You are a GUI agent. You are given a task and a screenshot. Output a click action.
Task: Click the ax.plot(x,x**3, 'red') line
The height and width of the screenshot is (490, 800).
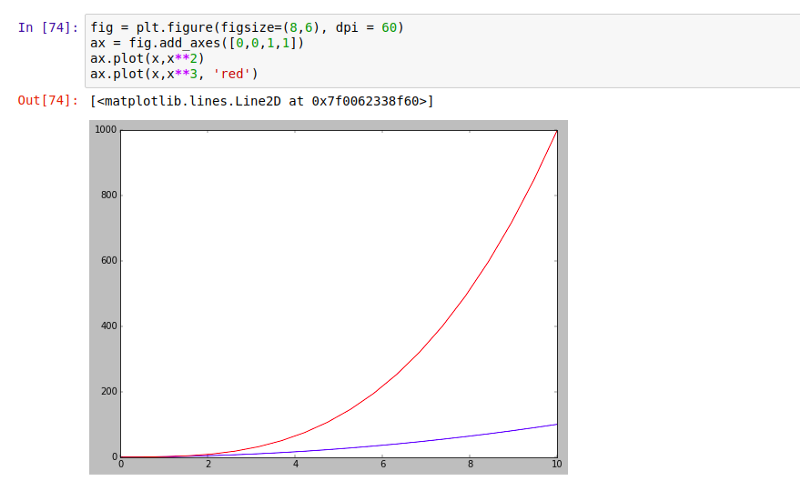(174, 74)
